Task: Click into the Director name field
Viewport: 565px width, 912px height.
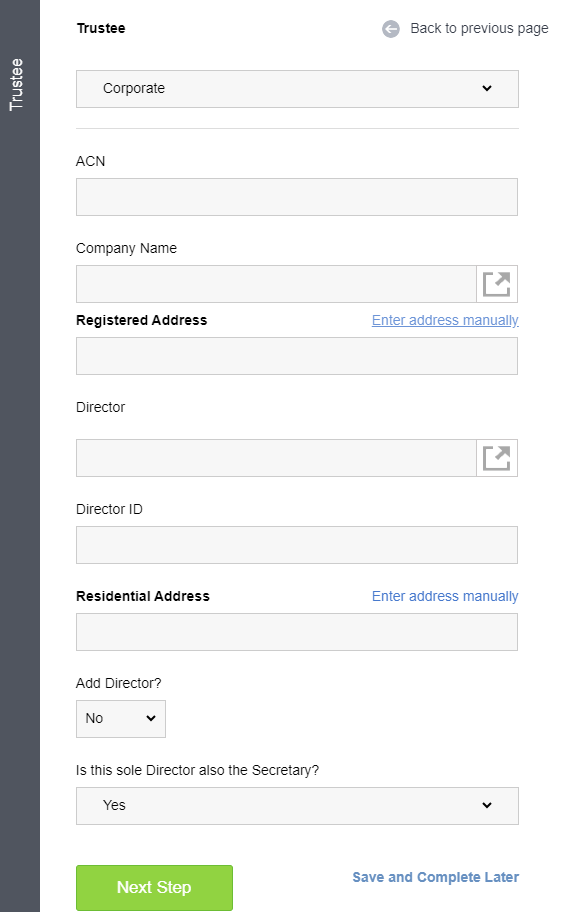Action: click(276, 458)
